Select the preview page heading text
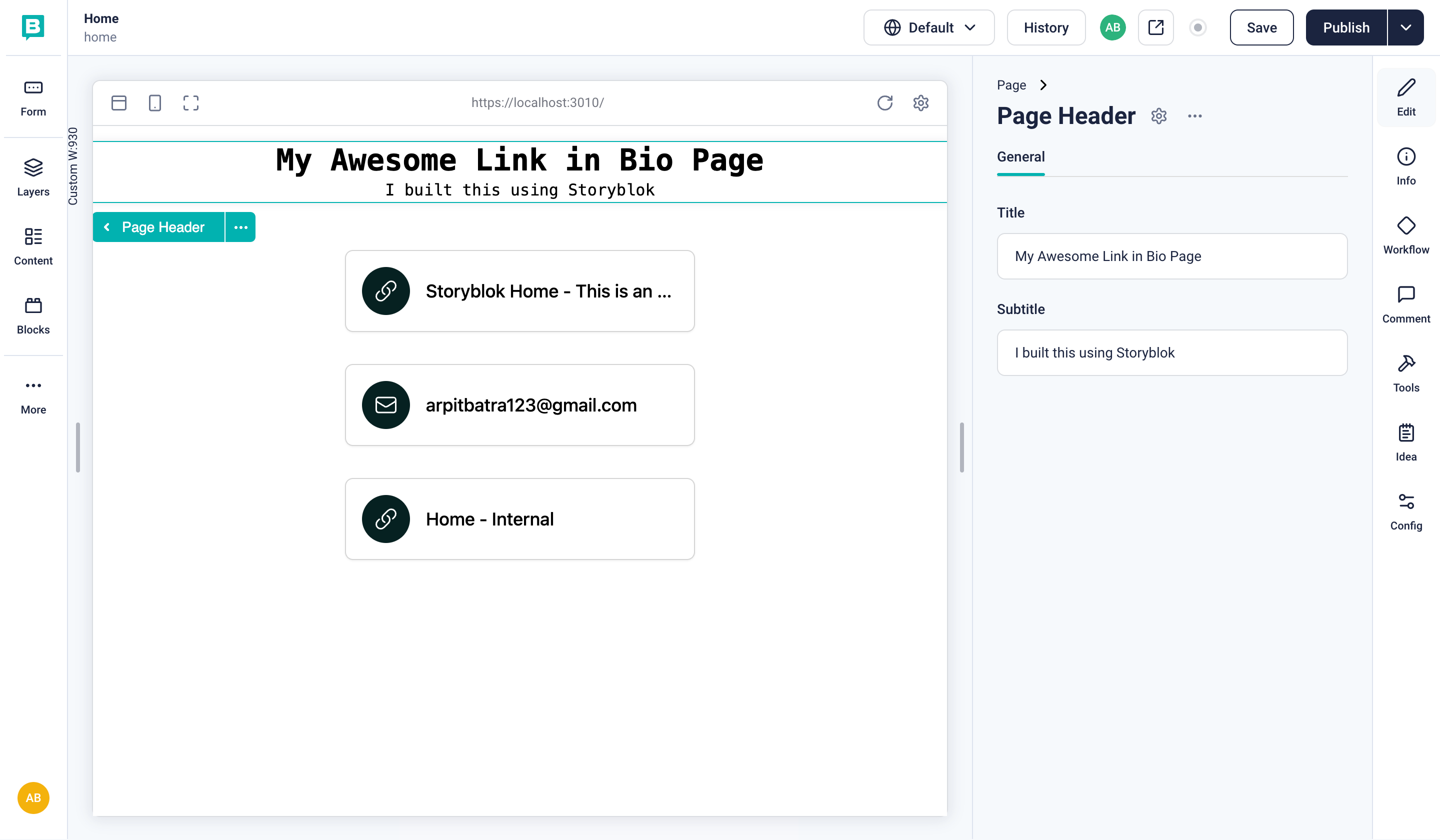 [x=519, y=160]
